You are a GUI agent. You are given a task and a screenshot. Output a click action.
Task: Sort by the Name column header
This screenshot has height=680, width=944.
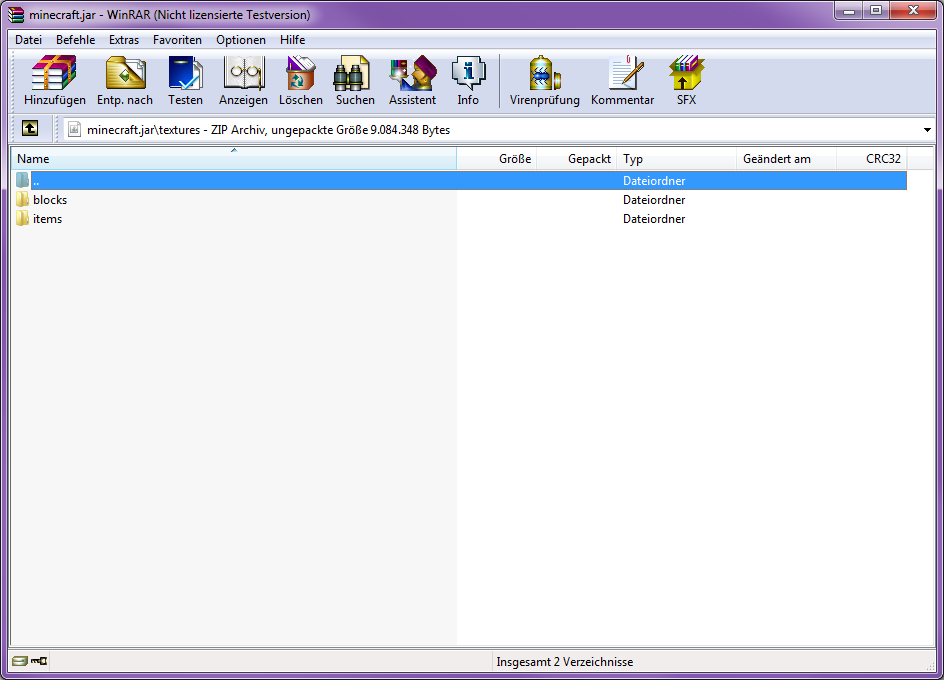point(234,158)
